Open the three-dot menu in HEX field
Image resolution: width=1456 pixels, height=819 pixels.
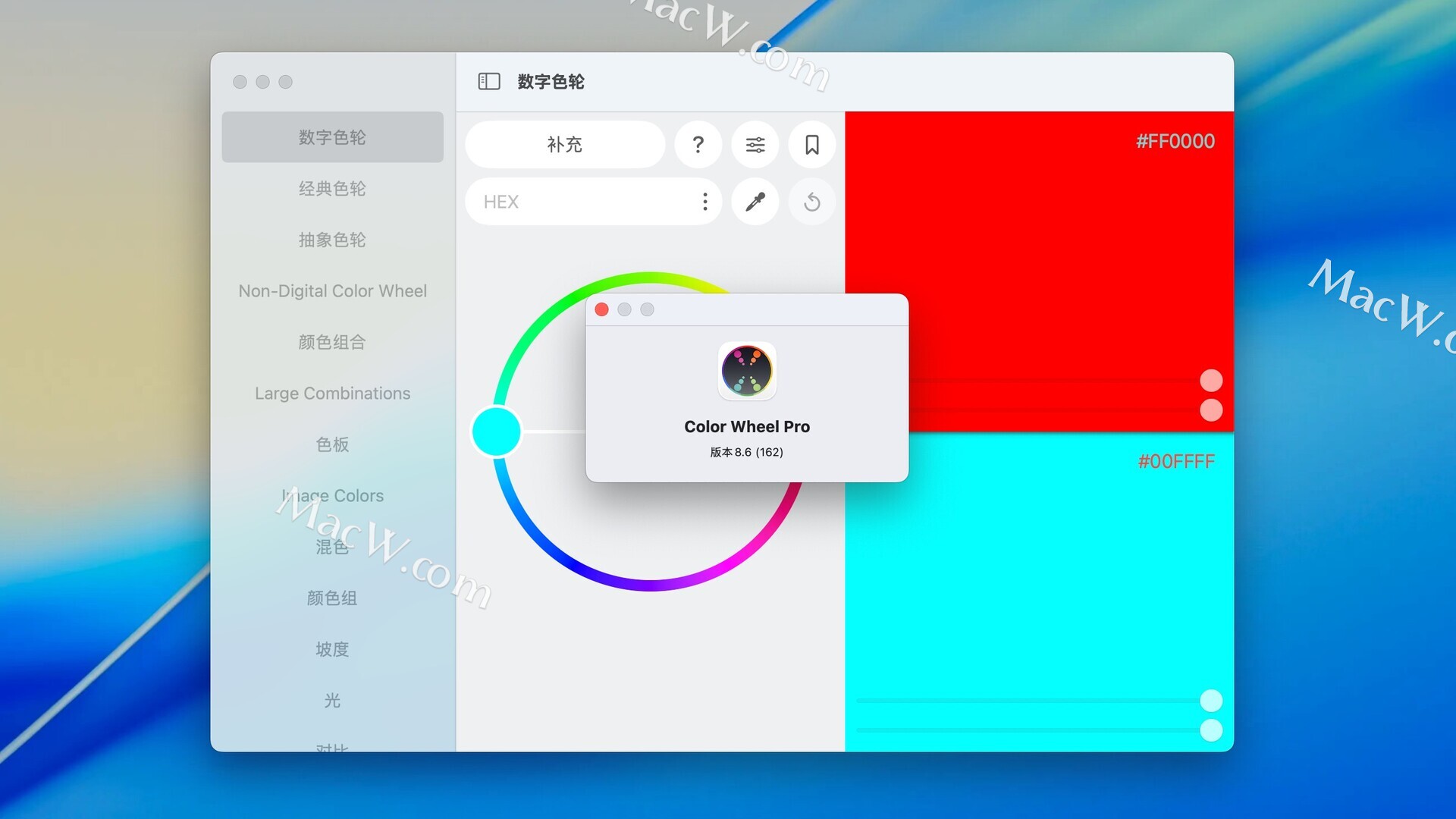[x=704, y=202]
